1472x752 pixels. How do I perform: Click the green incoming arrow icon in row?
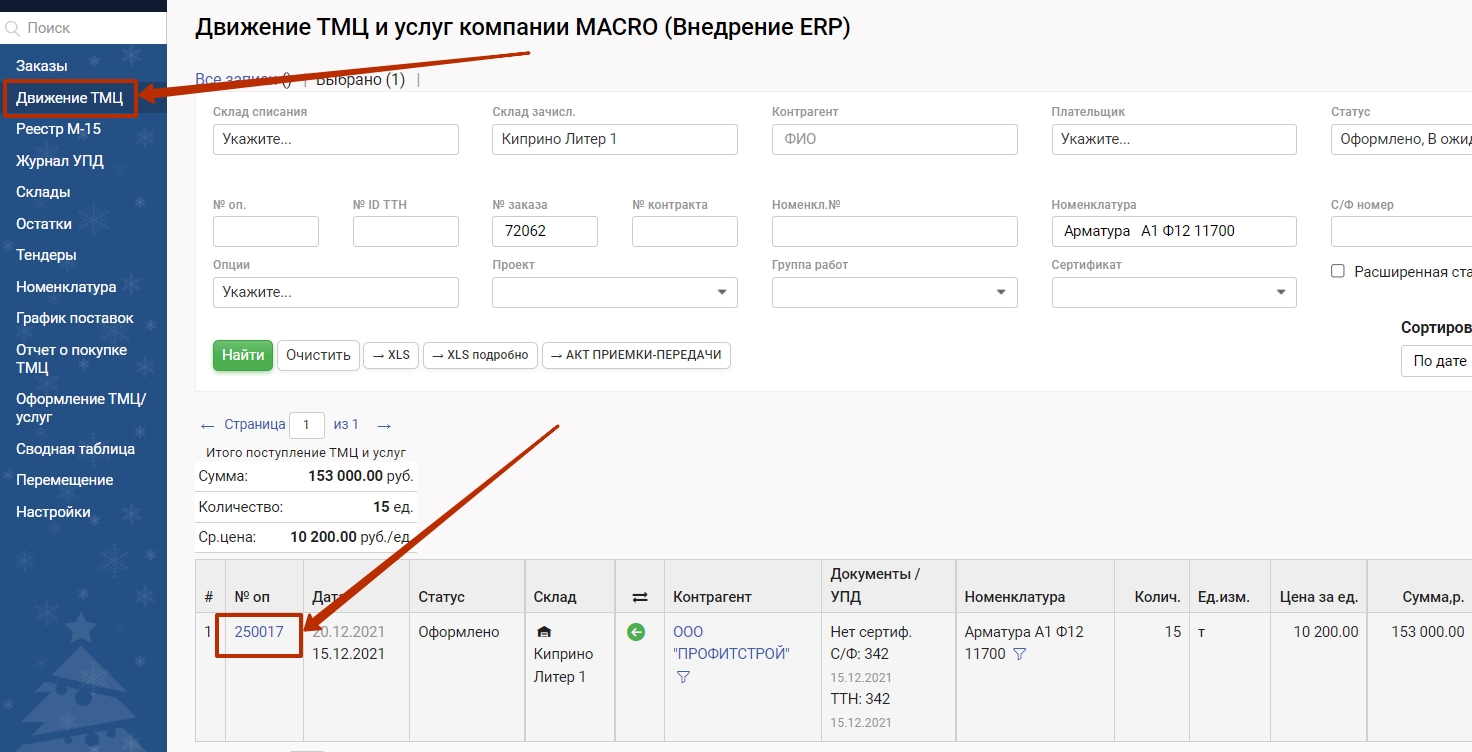[635, 632]
